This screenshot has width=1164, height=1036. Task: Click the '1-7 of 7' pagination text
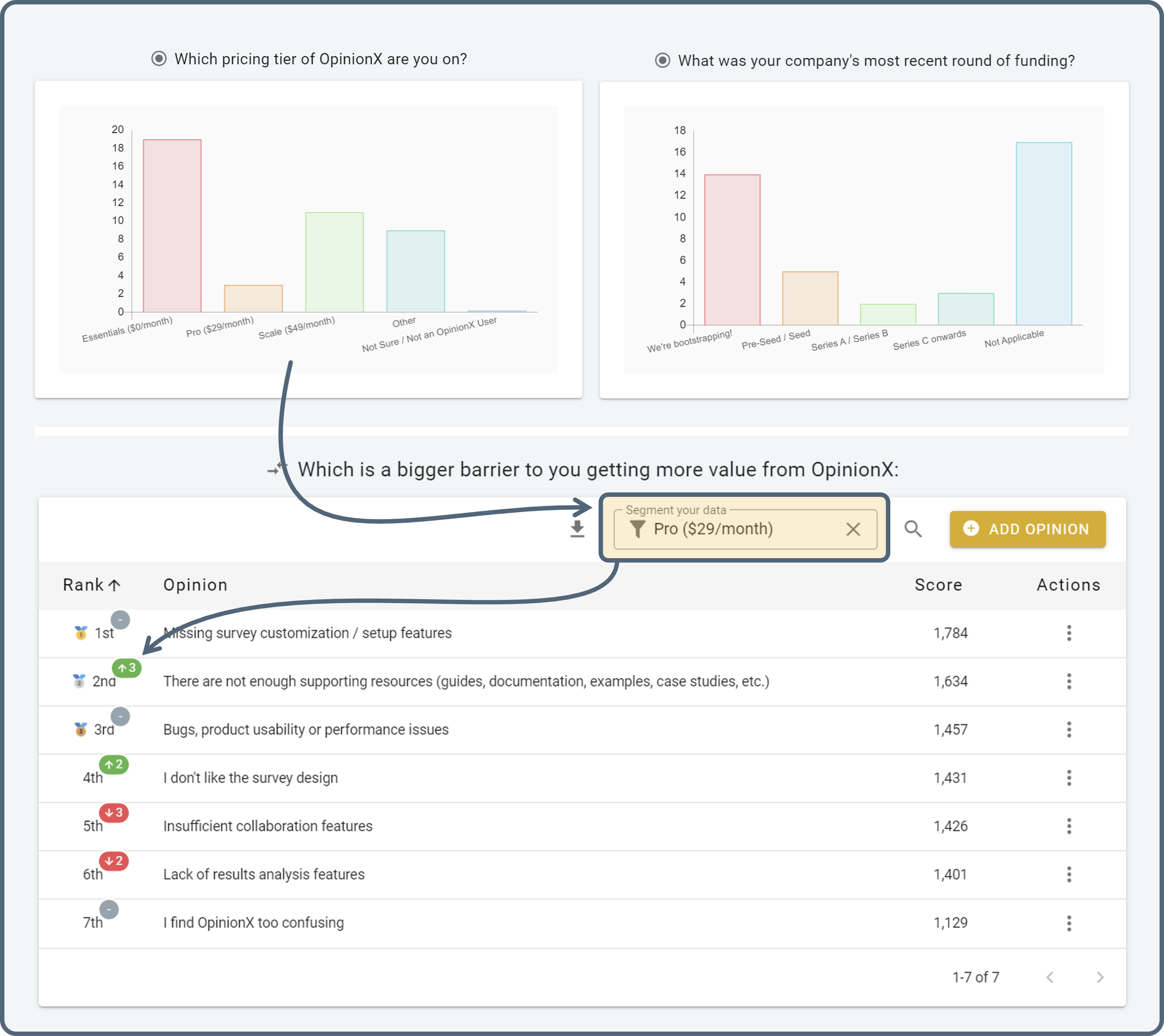click(975, 977)
